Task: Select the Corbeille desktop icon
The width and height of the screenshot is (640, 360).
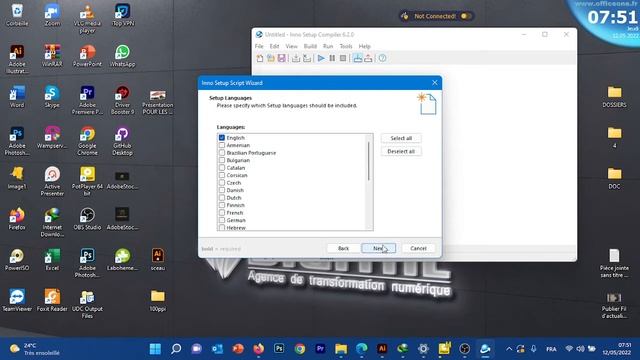Action: pyautogui.click(x=17, y=15)
